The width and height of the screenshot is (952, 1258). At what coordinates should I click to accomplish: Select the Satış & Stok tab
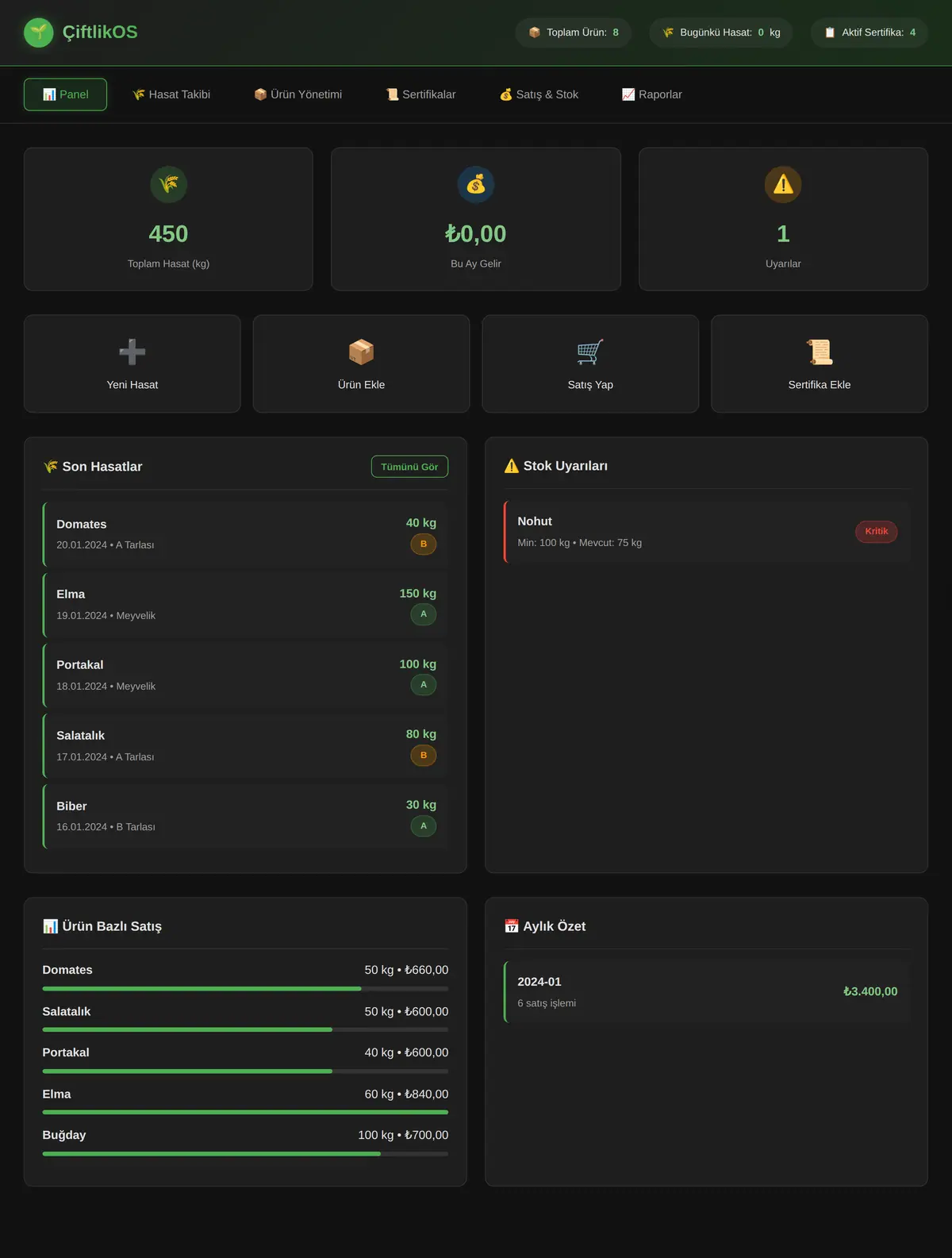coord(539,94)
